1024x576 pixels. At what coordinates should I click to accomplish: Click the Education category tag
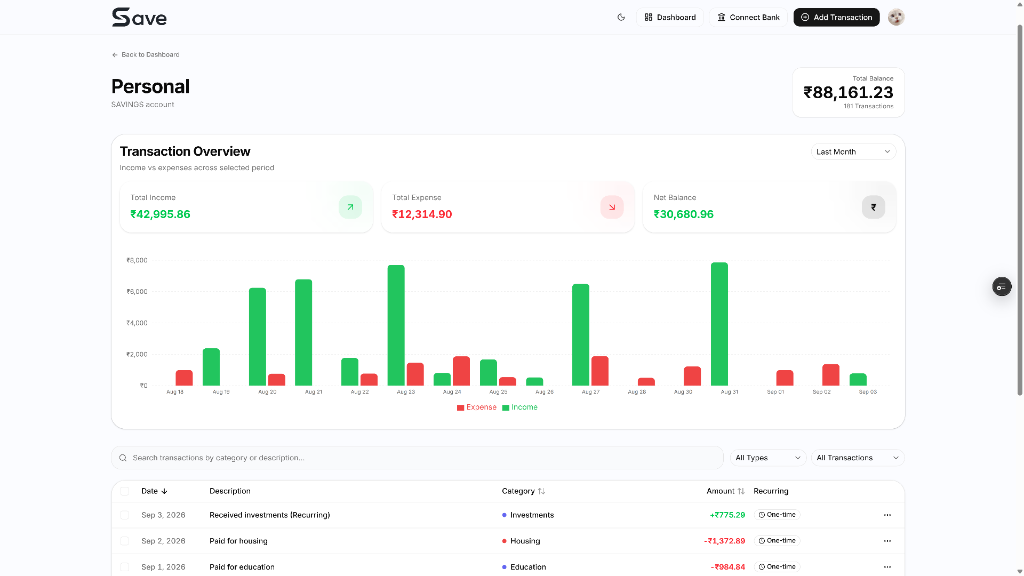(x=524, y=567)
